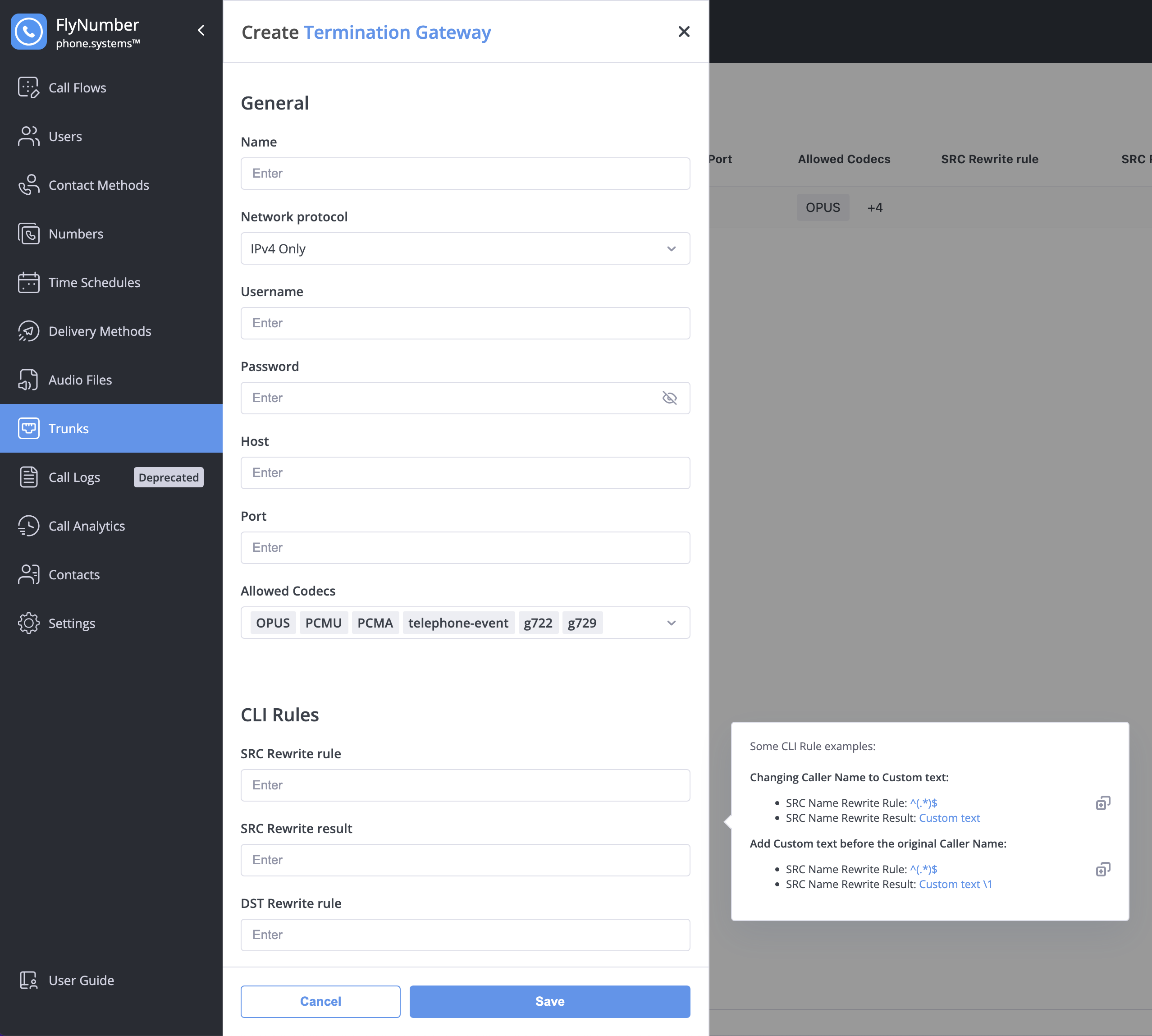The height and width of the screenshot is (1036, 1152).
Task: Open Users menu item
Action: (x=111, y=137)
